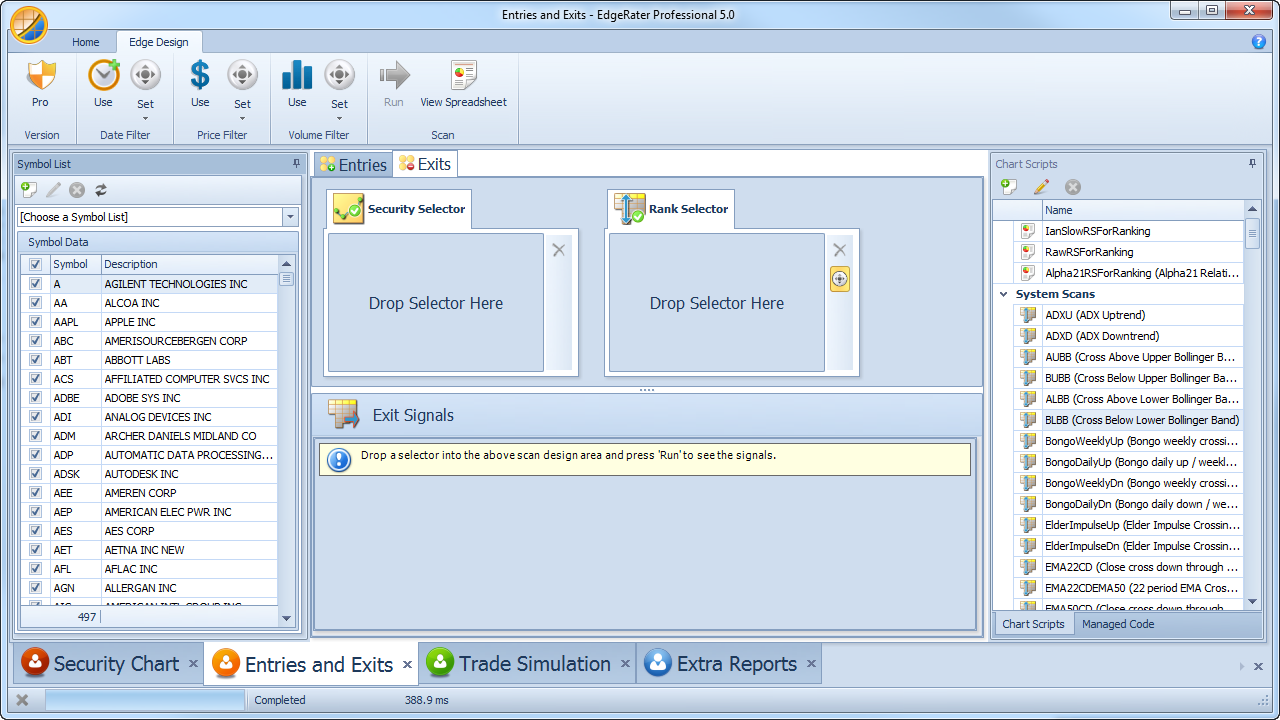Select the Chart Scripts bottom tab
1280x720 pixels.
coord(1033,624)
